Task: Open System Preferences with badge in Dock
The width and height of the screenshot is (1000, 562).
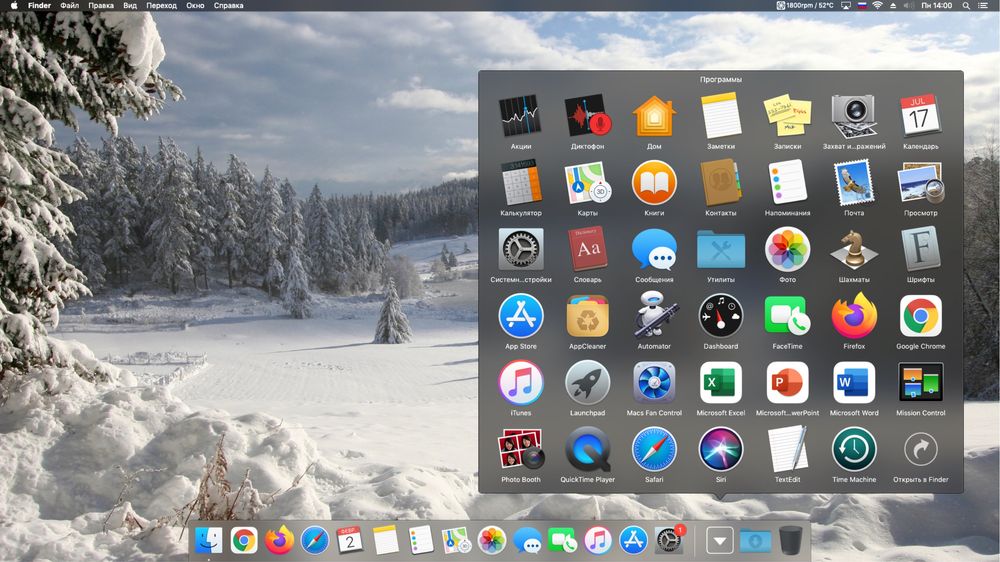Action: click(668, 540)
